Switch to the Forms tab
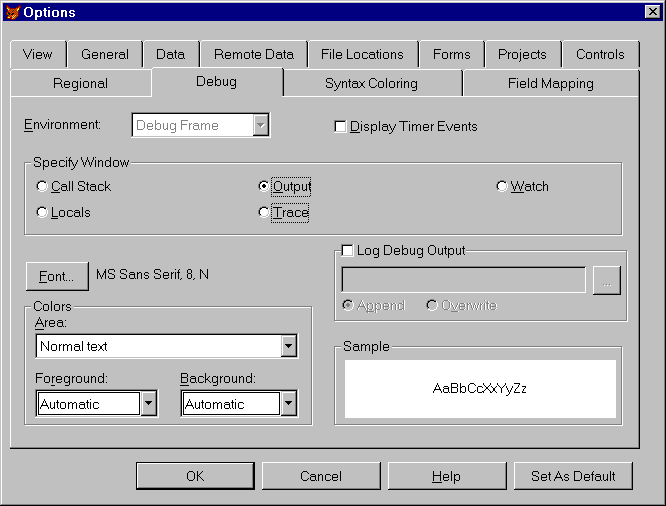 pos(452,54)
